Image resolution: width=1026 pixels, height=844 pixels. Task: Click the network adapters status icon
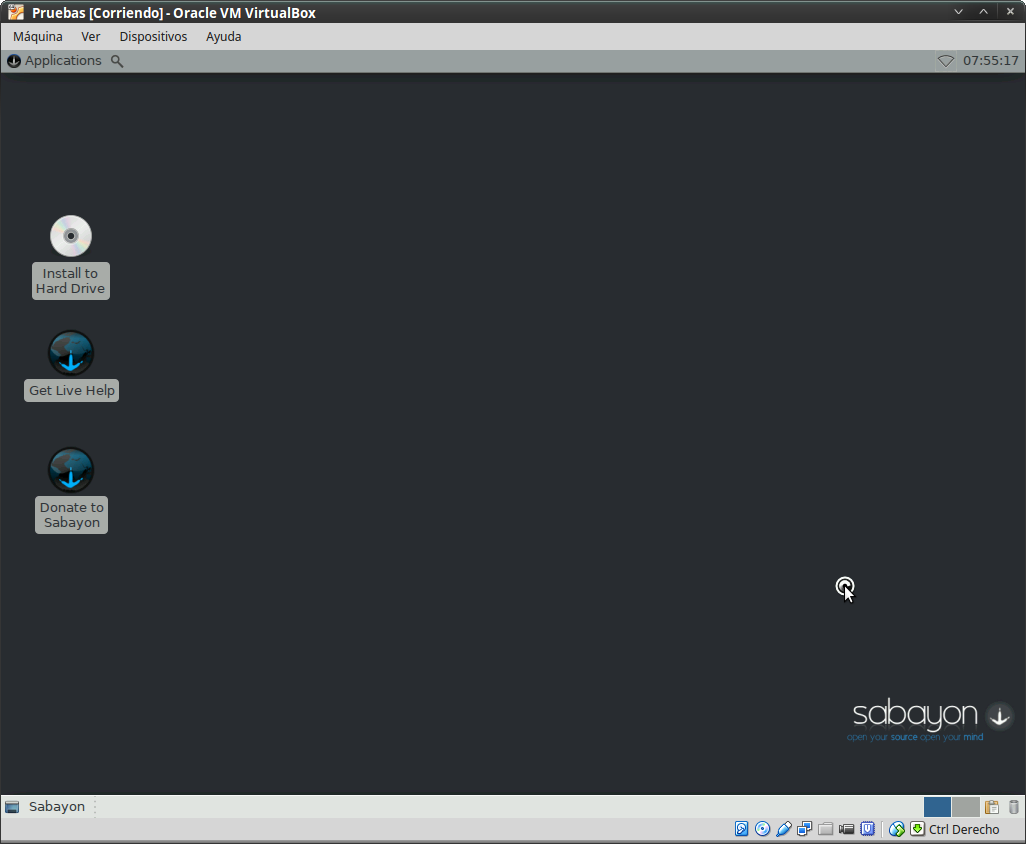tap(805, 829)
